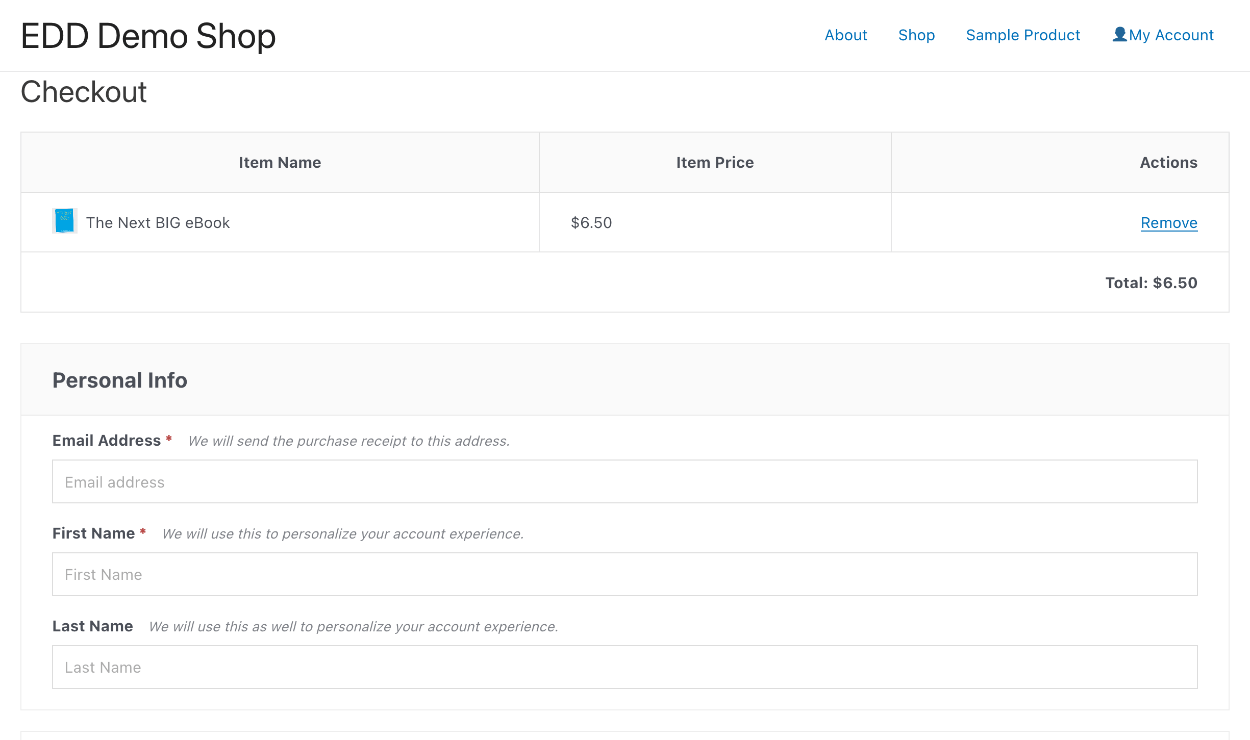Open the About page

pyautogui.click(x=845, y=35)
